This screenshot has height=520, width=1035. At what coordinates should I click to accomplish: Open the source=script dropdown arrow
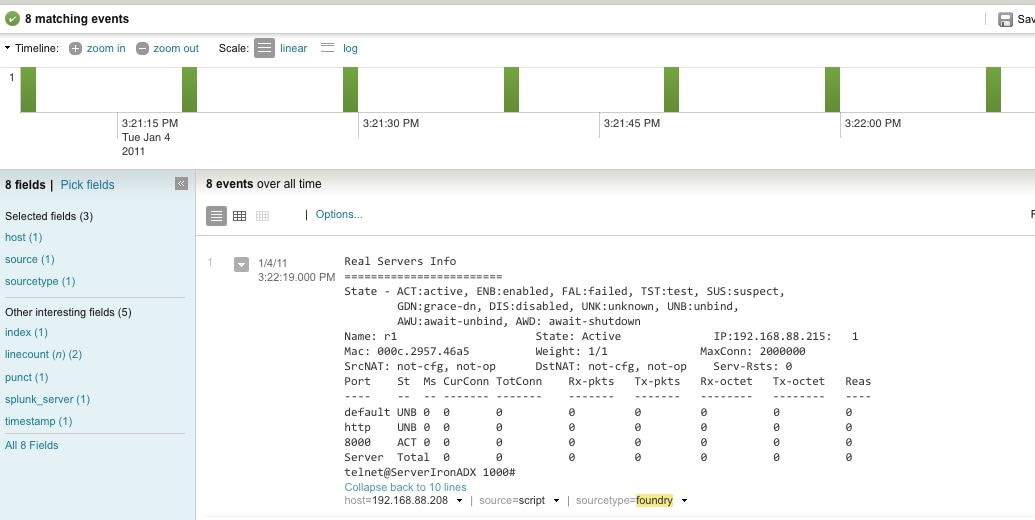click(556, 501)
